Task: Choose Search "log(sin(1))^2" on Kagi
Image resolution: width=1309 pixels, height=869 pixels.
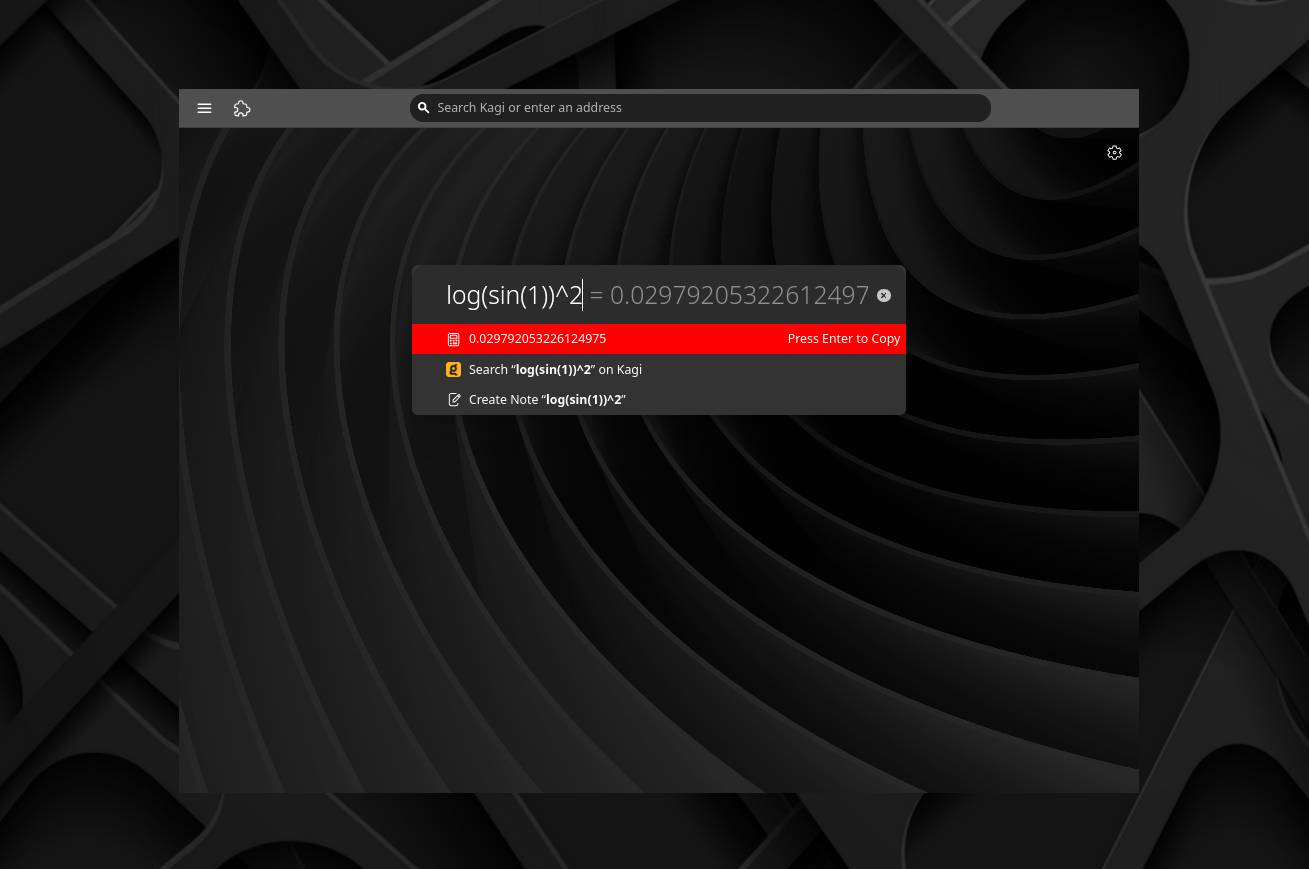Action: 659,370
